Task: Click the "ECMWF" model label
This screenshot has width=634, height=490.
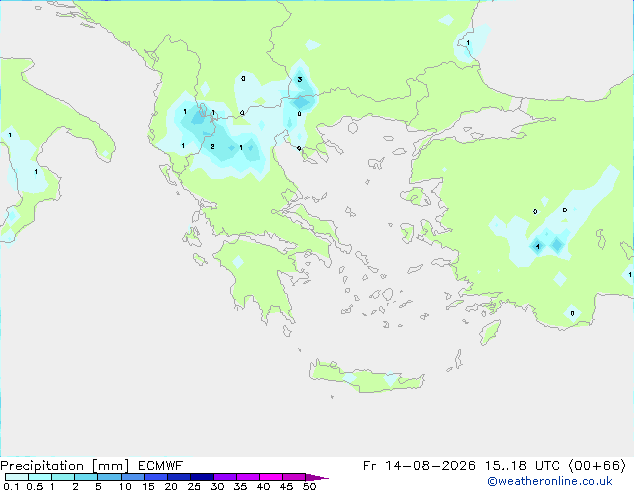Action: pyautogui.click(x=160, y=466)
